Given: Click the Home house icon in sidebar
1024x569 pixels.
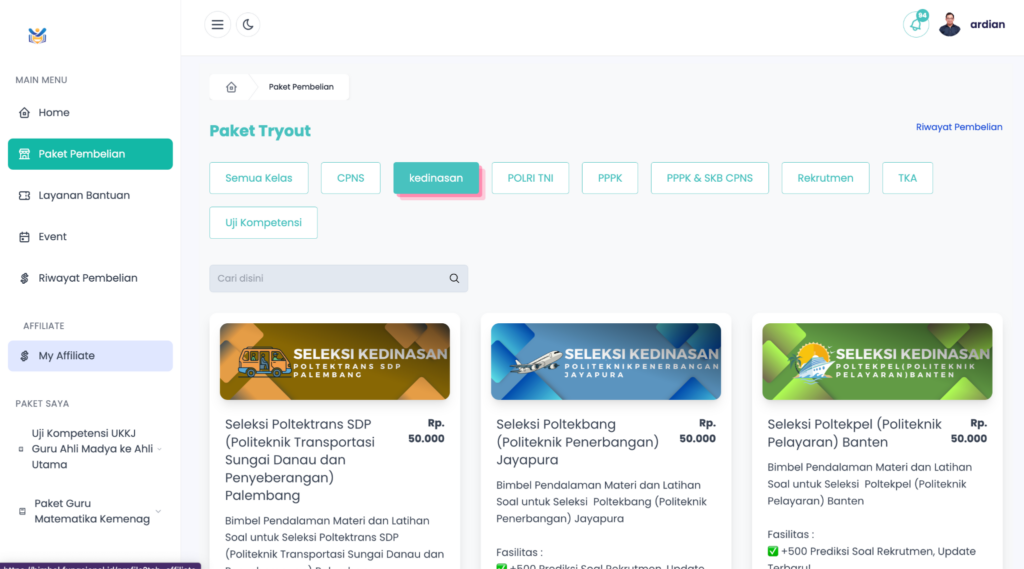Looking at the screenshot, I should coord(24,112).
